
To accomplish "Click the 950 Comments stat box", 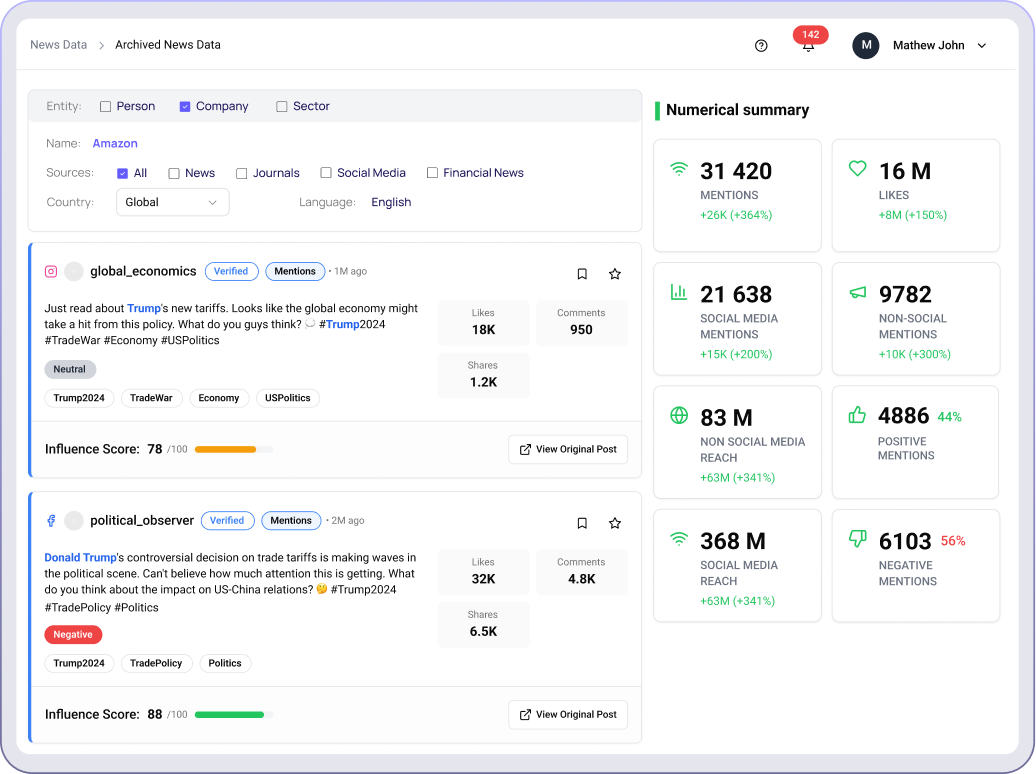I will (x=581, y=323).
